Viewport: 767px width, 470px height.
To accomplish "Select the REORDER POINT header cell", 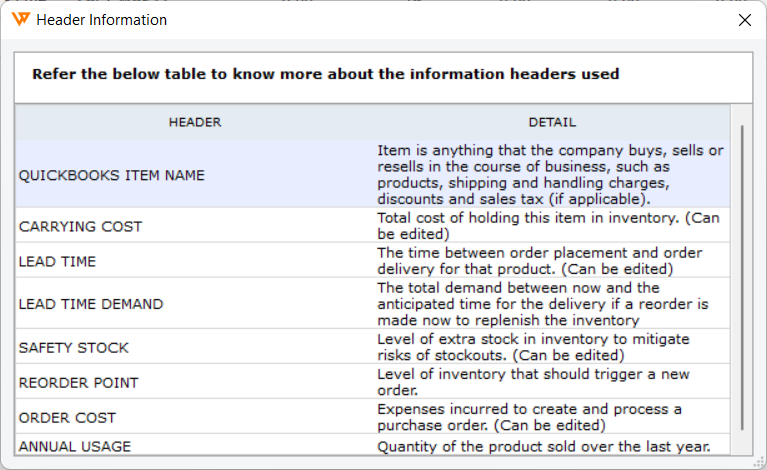I will pos(195,382).
